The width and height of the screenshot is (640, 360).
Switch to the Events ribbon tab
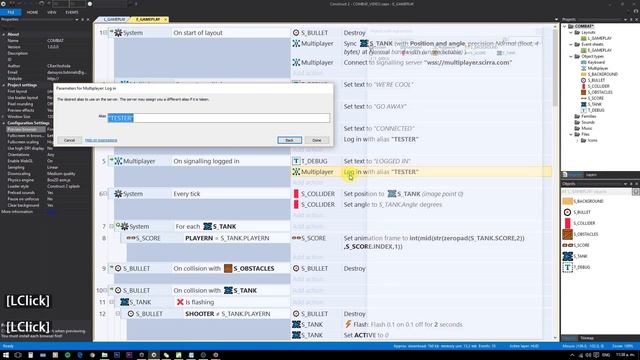(x=72, y=12)
